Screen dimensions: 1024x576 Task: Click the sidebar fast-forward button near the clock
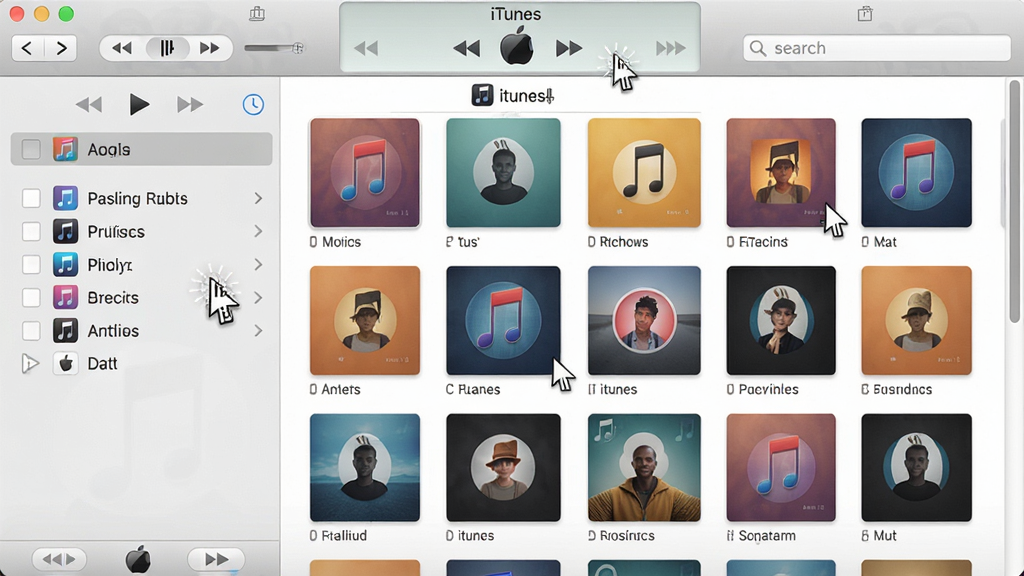(189, 104)
